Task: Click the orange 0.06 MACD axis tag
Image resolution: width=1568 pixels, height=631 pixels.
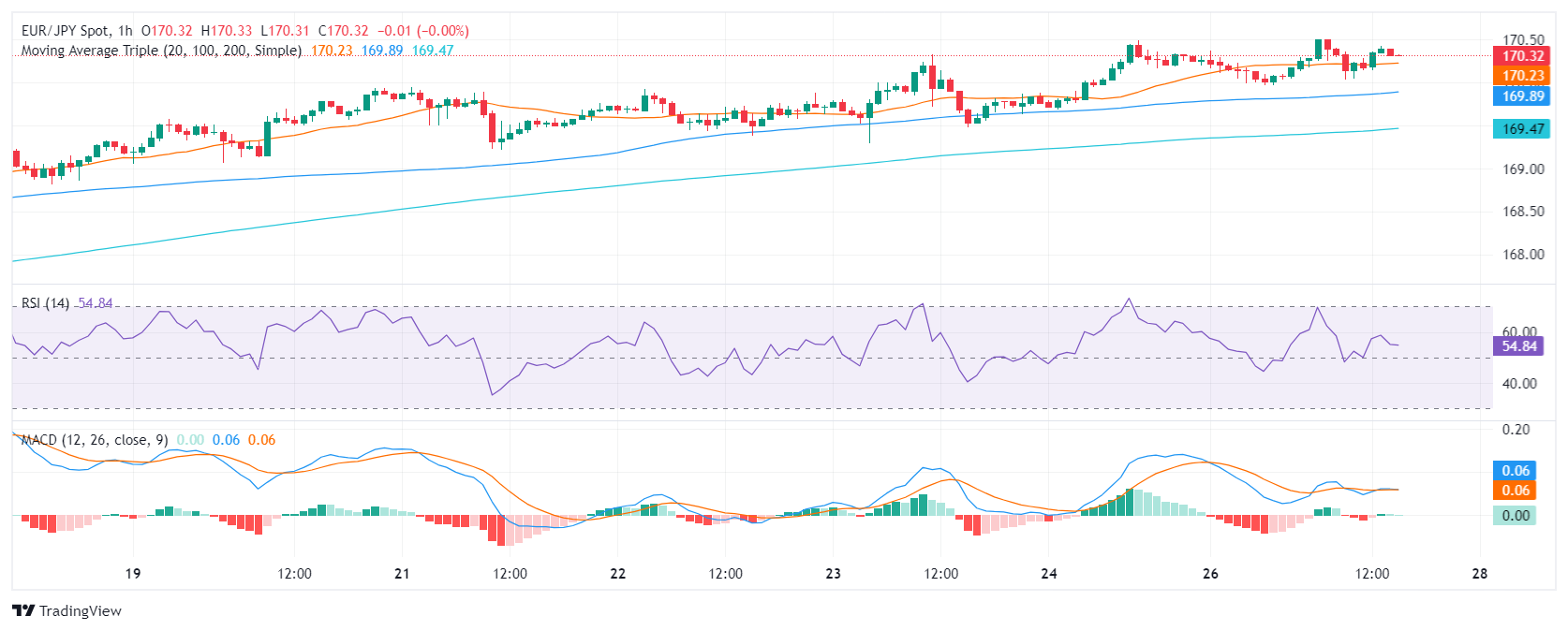Action: [x=1515, y=491]
